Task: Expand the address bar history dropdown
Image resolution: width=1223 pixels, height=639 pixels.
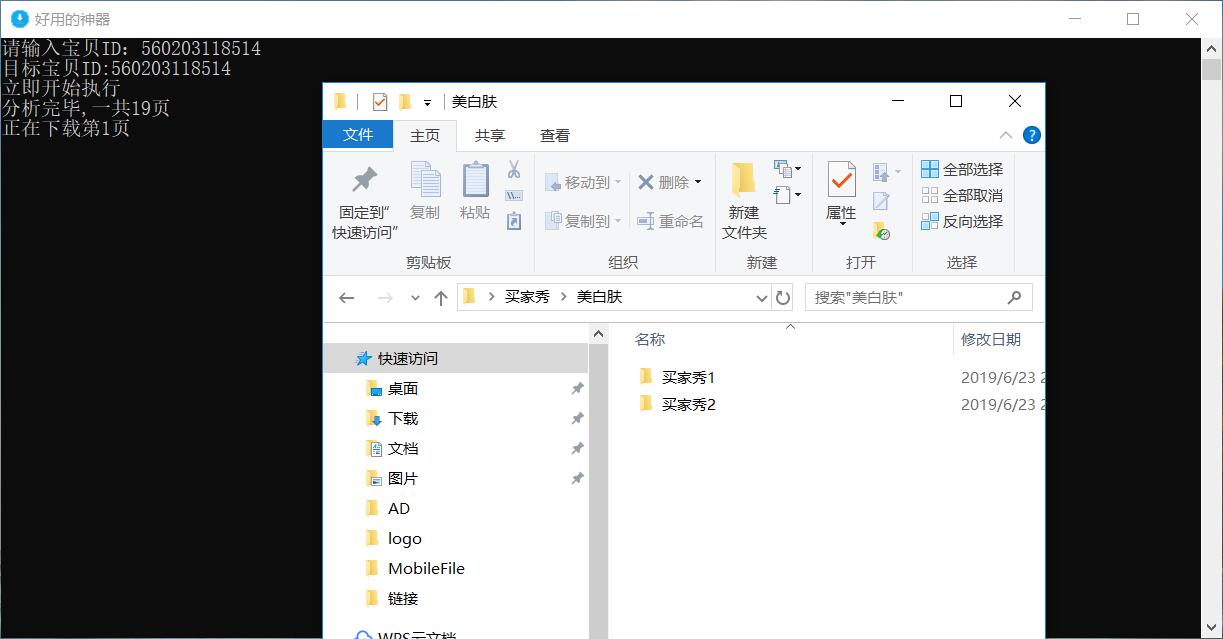Action: pos(762,298)
